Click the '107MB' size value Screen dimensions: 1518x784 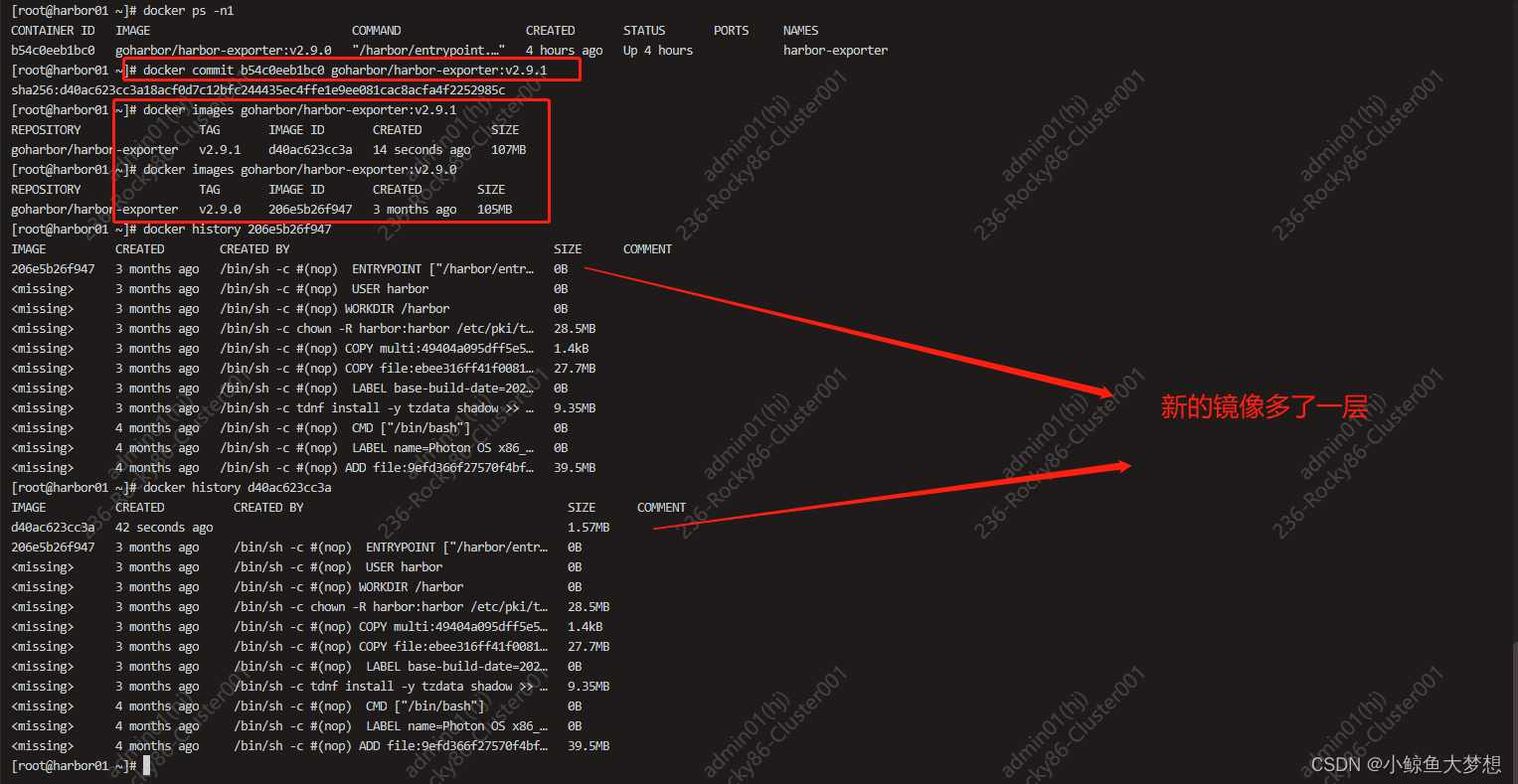(x=508, y=150)
